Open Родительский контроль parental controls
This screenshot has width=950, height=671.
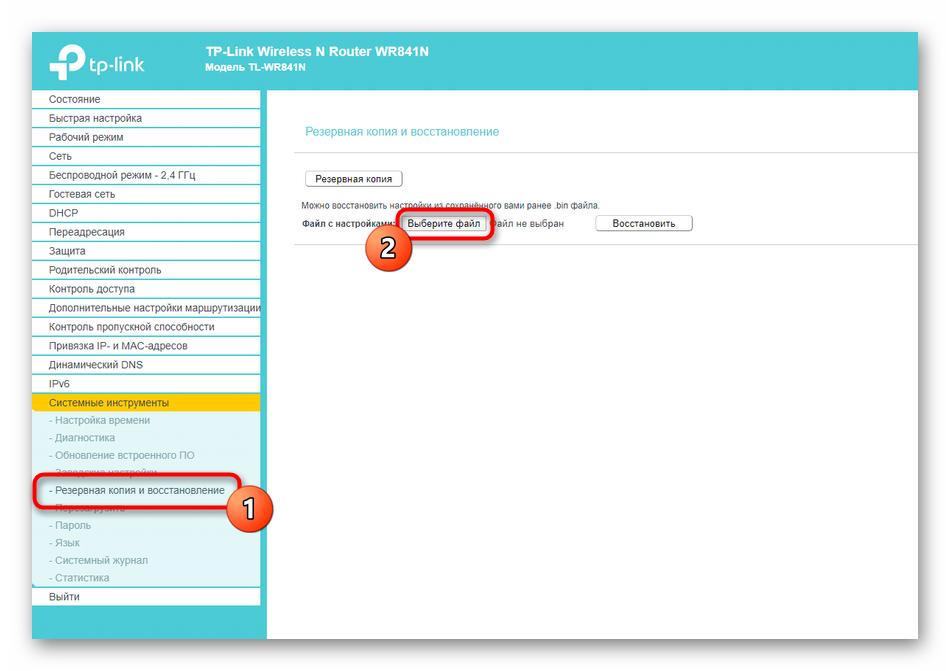105,270
